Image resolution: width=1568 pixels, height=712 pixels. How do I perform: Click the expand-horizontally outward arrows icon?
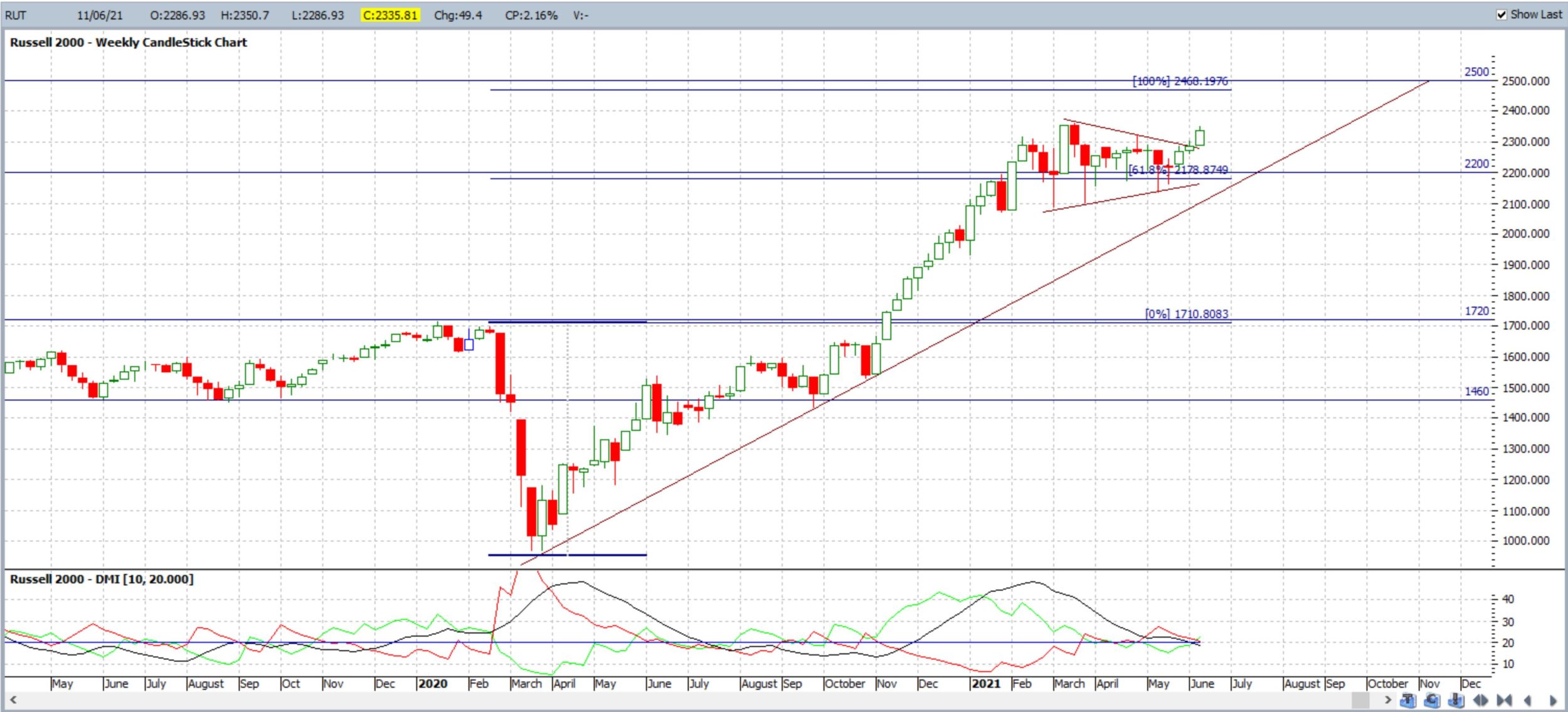(x=1481, y=700)
